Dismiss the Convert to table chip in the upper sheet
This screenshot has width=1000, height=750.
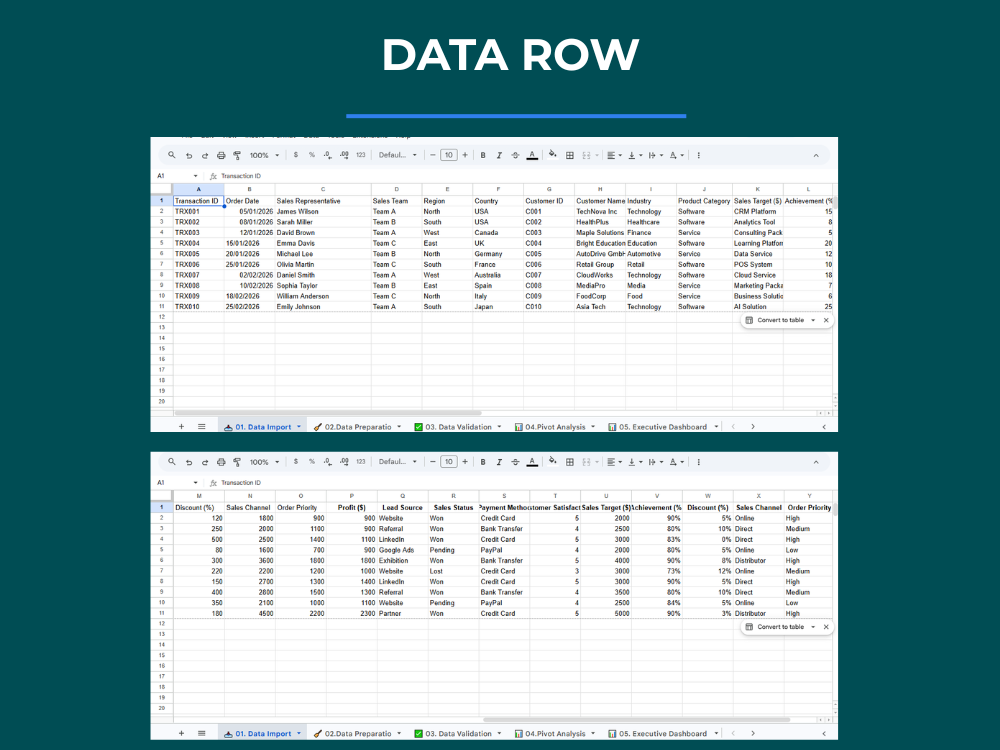[826, 320]
